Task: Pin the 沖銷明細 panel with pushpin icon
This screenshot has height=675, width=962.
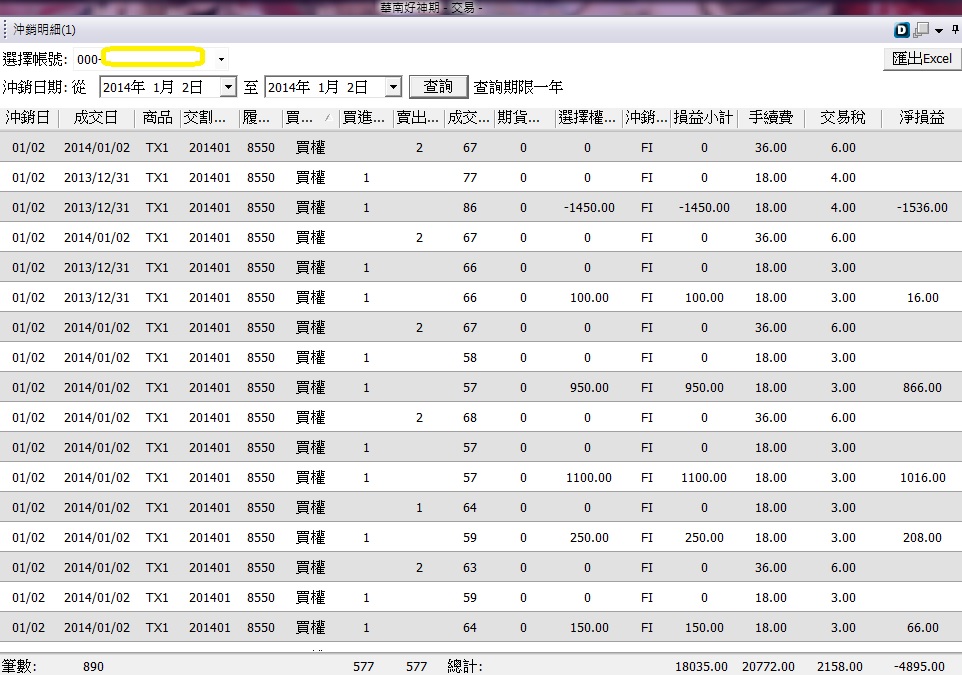Action: pos(955,29)
